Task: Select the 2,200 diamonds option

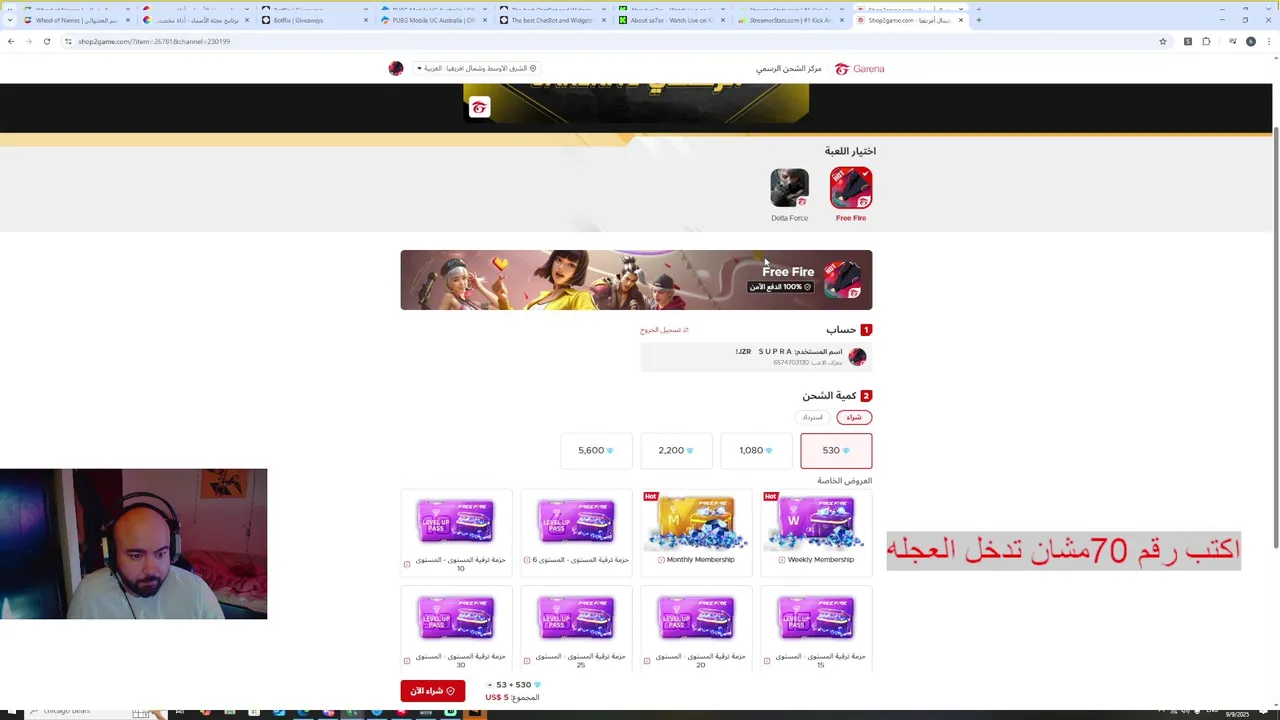Action: click(676, 451)
